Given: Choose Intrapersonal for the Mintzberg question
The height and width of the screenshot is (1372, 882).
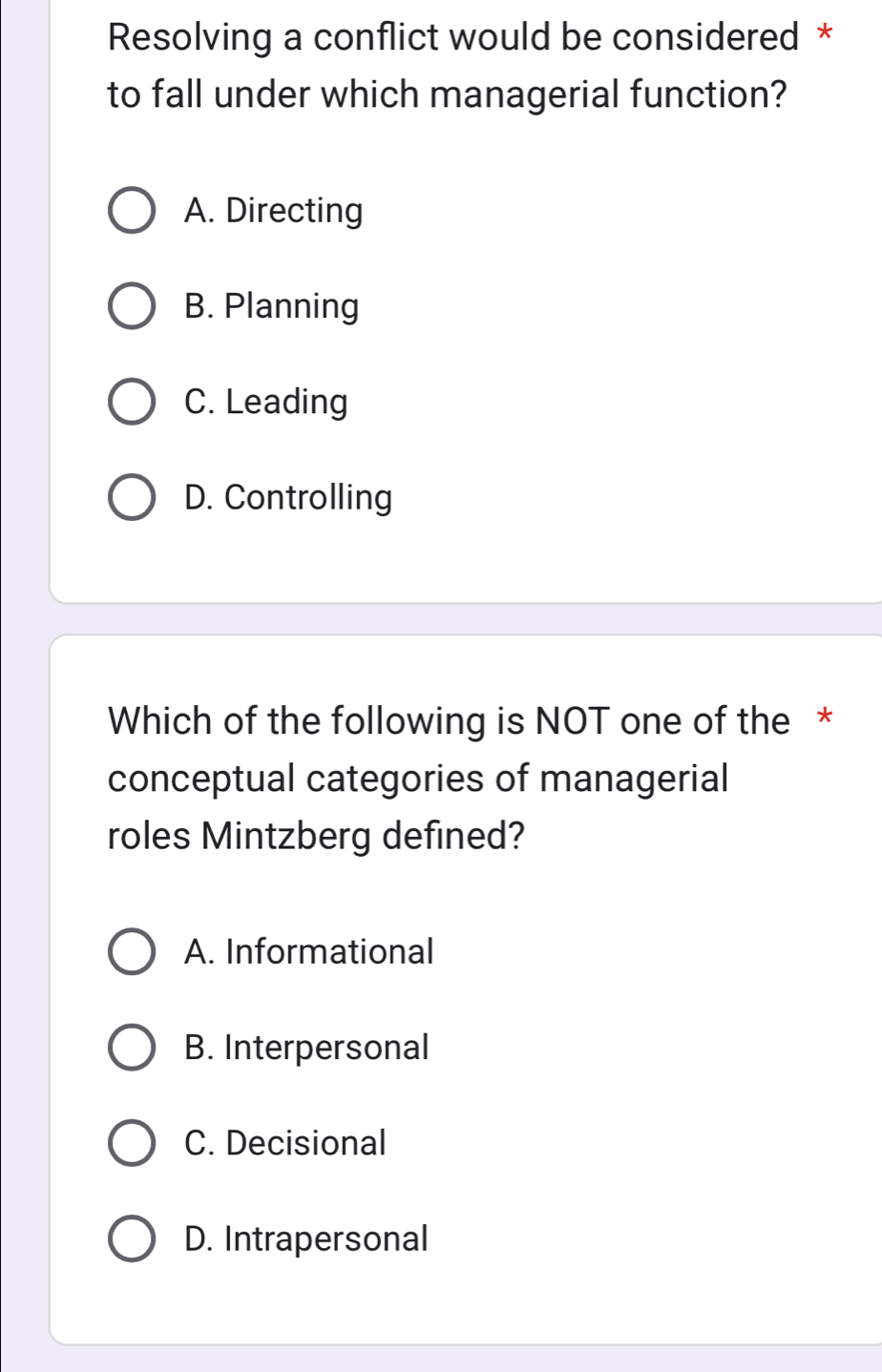Looking at the screenshot, I should coord(132,1238).
